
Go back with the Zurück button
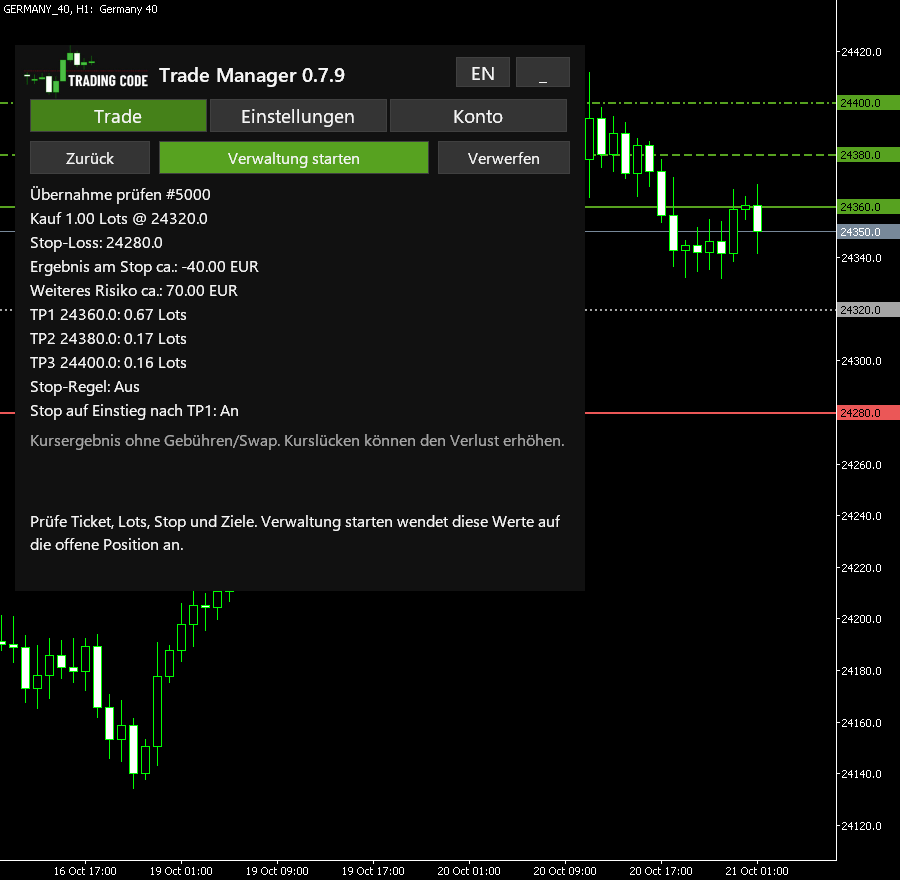coord(90,158)
